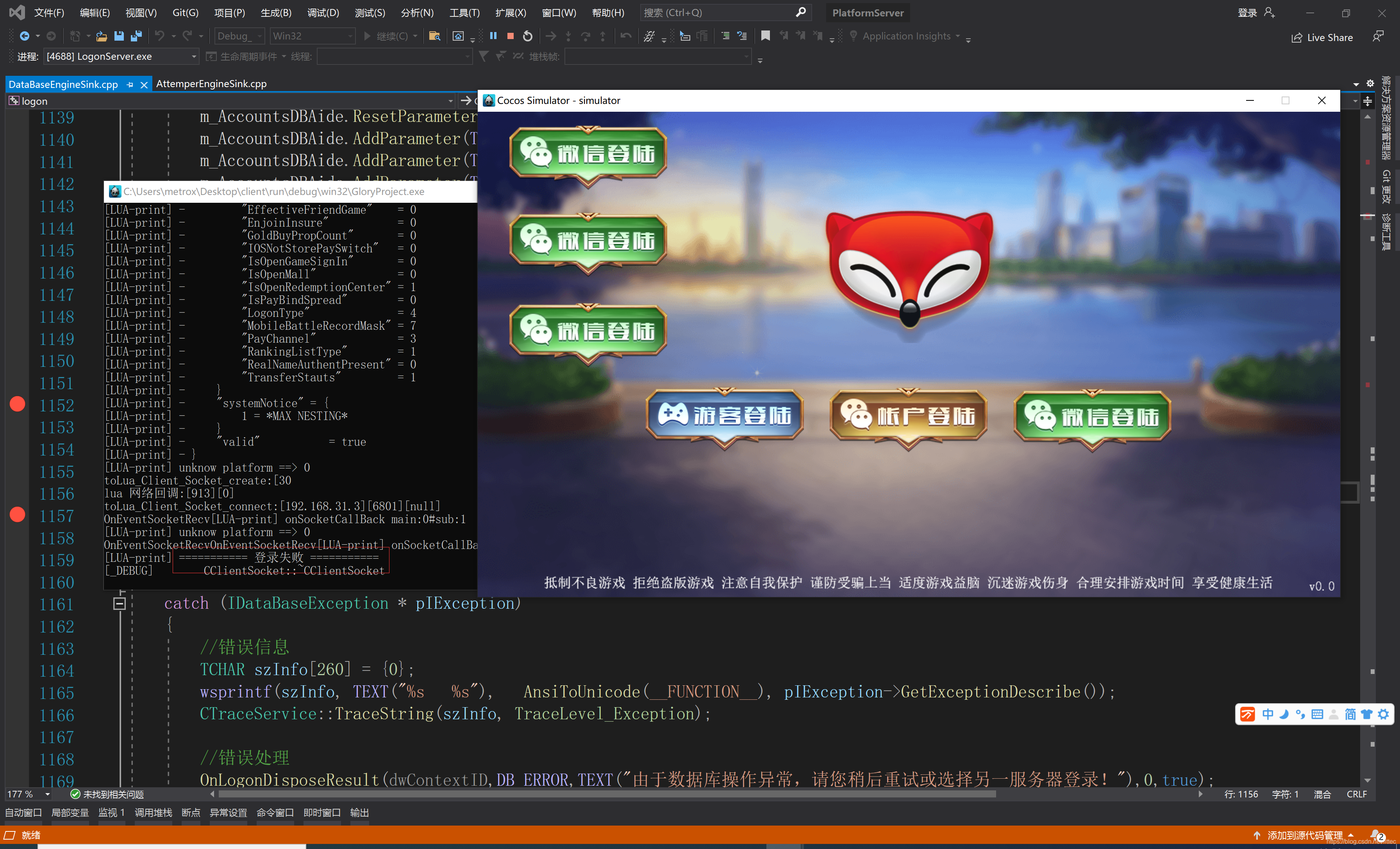
Task: Click the search box in title bar
Action: (x=725, y=13)
